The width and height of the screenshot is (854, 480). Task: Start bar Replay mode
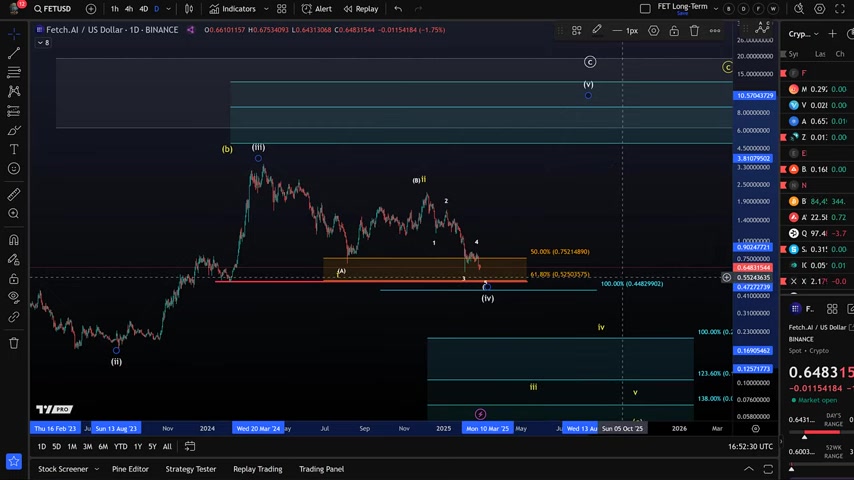[361, 9]
